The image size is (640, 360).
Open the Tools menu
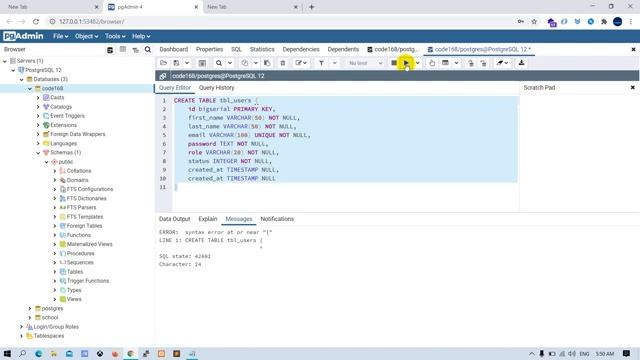pos(115,36)
